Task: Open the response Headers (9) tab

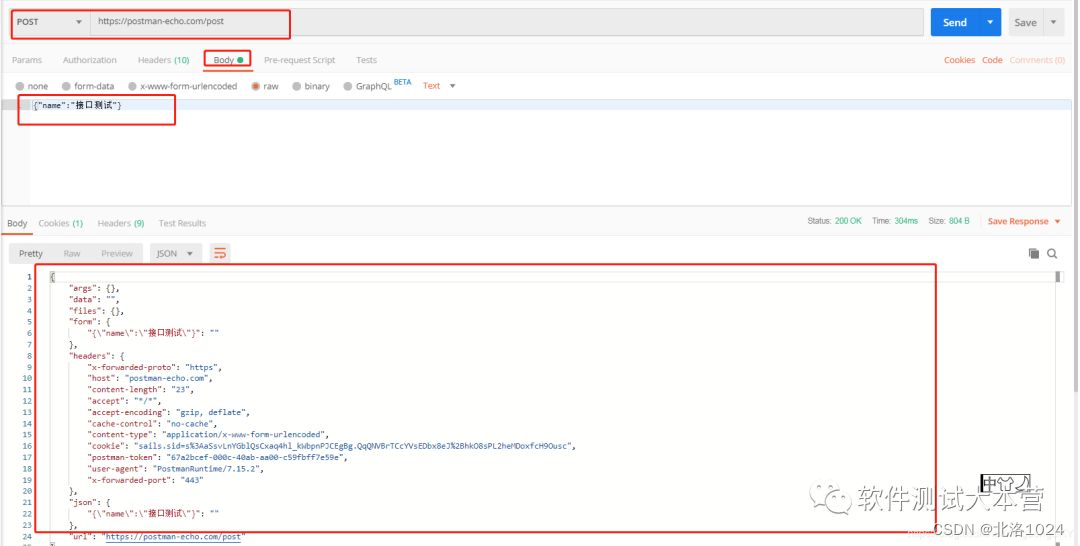Action: pyautogui.click(x=121, y=223)
